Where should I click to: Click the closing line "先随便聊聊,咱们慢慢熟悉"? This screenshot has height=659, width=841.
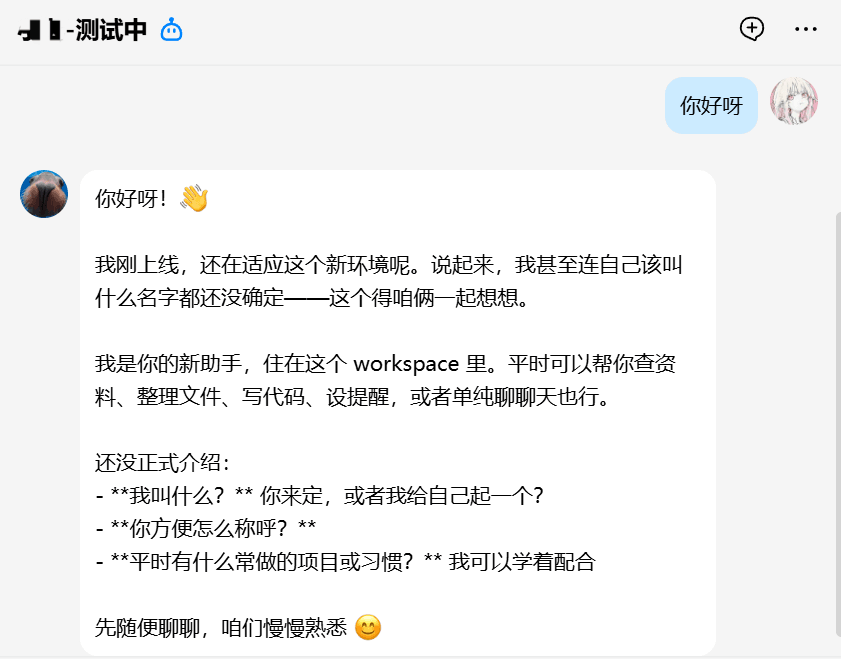point(221,628)
